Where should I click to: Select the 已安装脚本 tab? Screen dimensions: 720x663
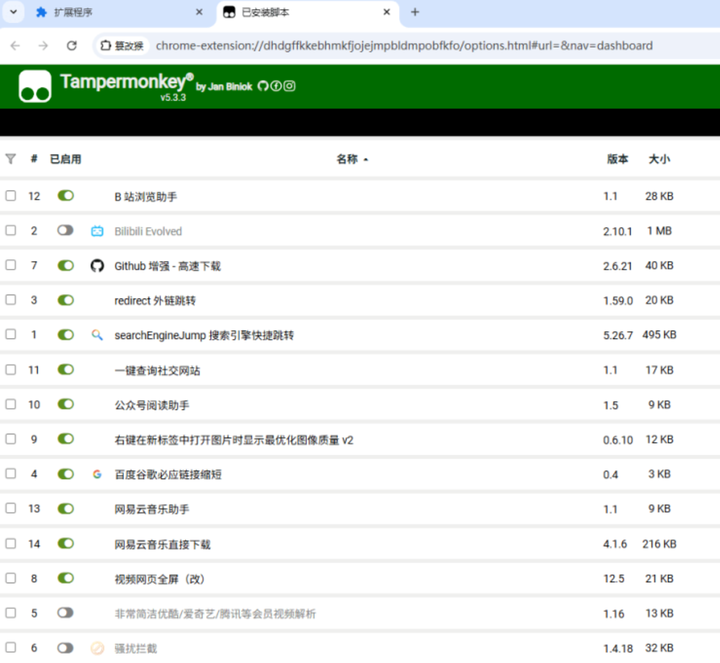[x=307, y=12]
